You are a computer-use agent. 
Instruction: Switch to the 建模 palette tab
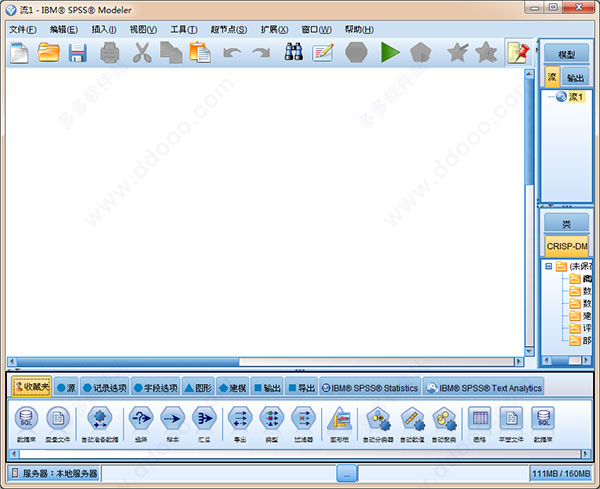point(232,388)
